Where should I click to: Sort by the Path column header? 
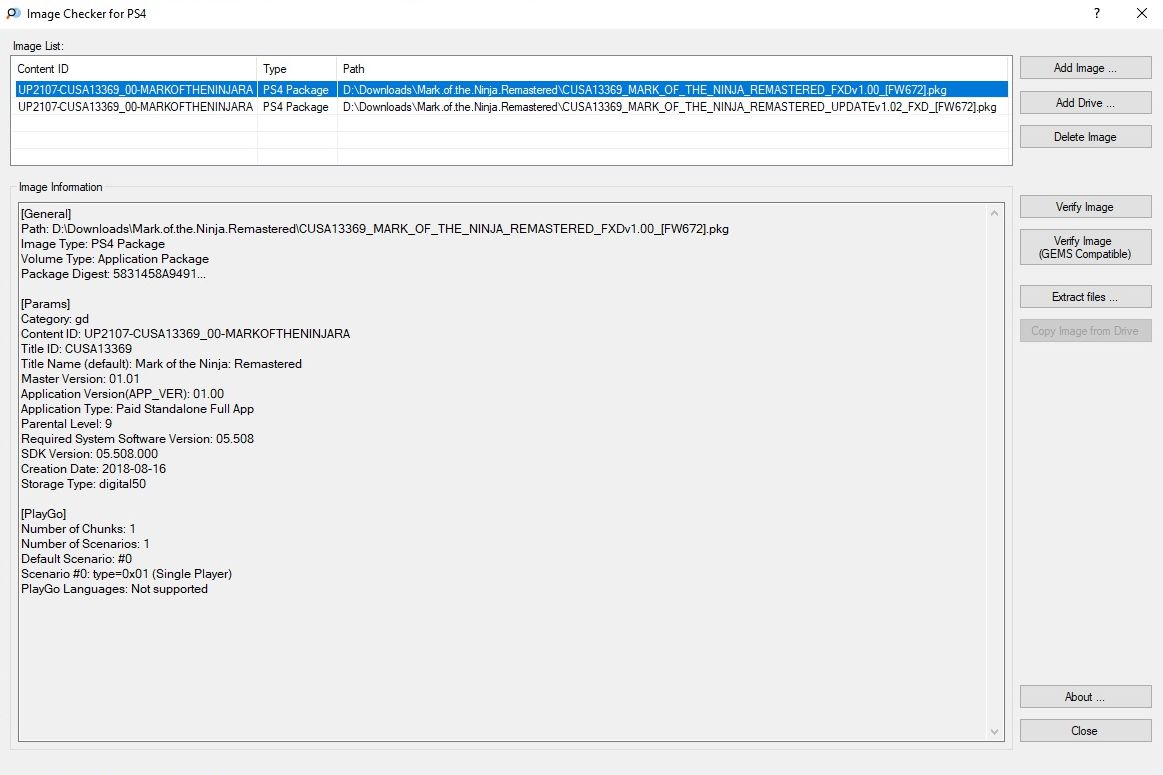pyautogui.click(x=673, y=69)
